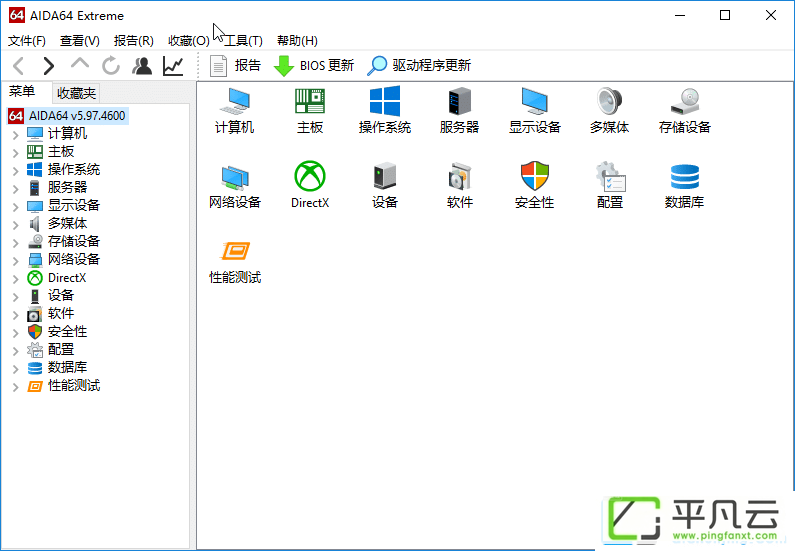The width and height of the screenshot is (795, 551).
Task: Expand the 性能测试 tree node
Action: coord(15,387)
